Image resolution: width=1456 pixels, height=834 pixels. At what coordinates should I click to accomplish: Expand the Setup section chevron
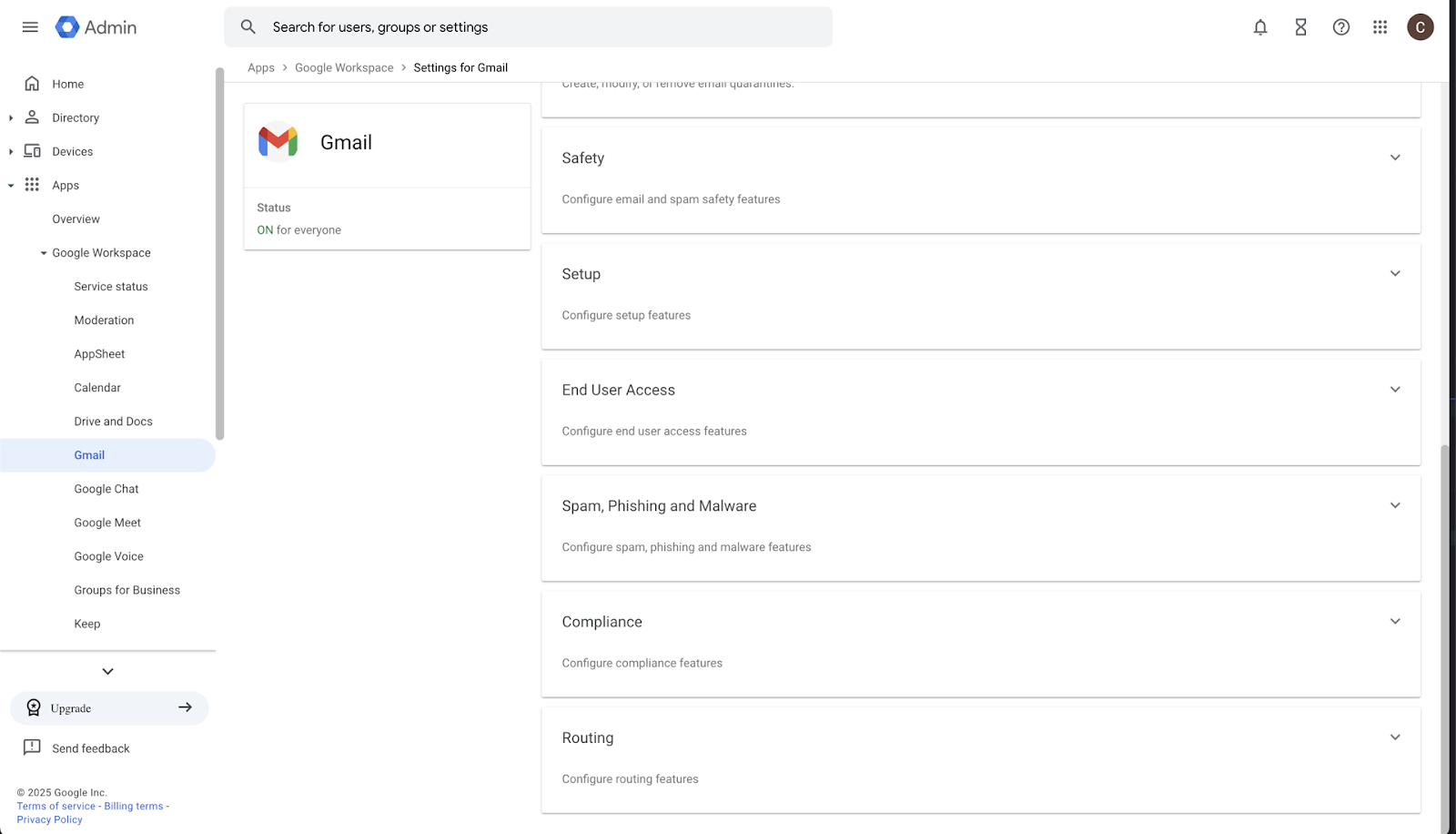tap(1395, 273)
